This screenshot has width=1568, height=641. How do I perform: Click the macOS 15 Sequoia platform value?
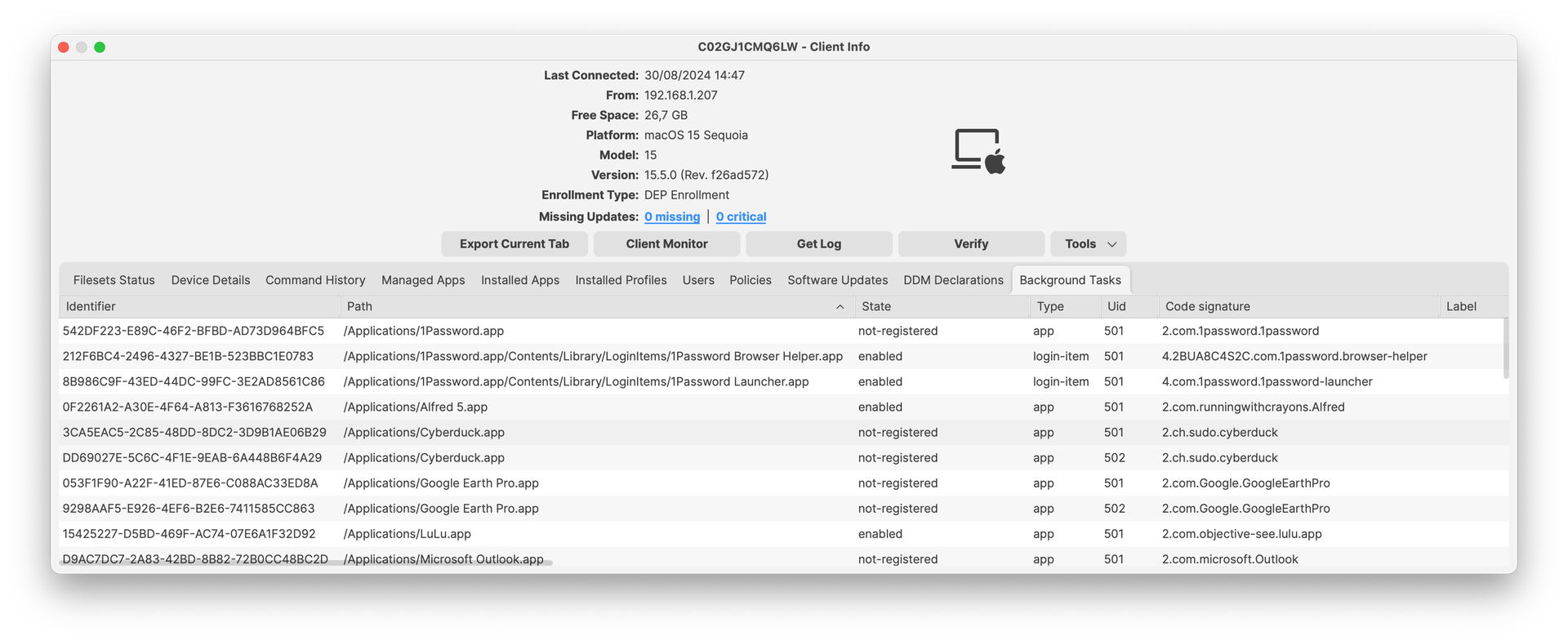point(696,135)
